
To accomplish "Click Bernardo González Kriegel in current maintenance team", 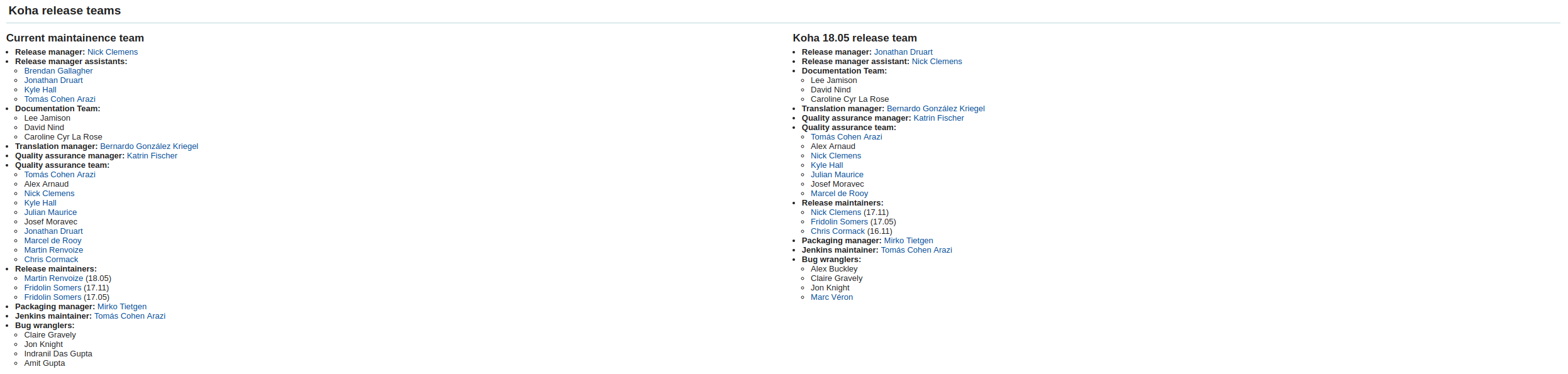I will pyautogui.click(x=149, y=146).
